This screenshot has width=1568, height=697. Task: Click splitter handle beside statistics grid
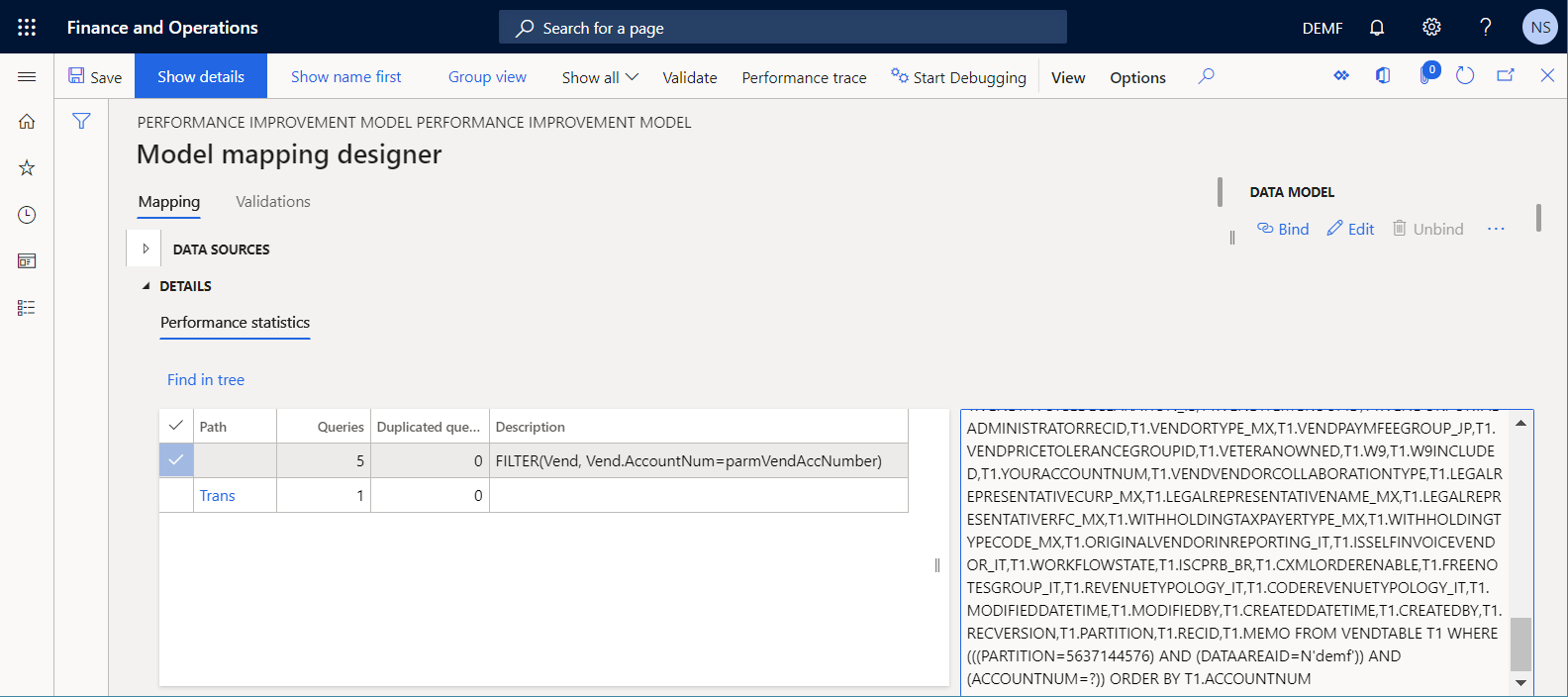click(x=937, y=565)
